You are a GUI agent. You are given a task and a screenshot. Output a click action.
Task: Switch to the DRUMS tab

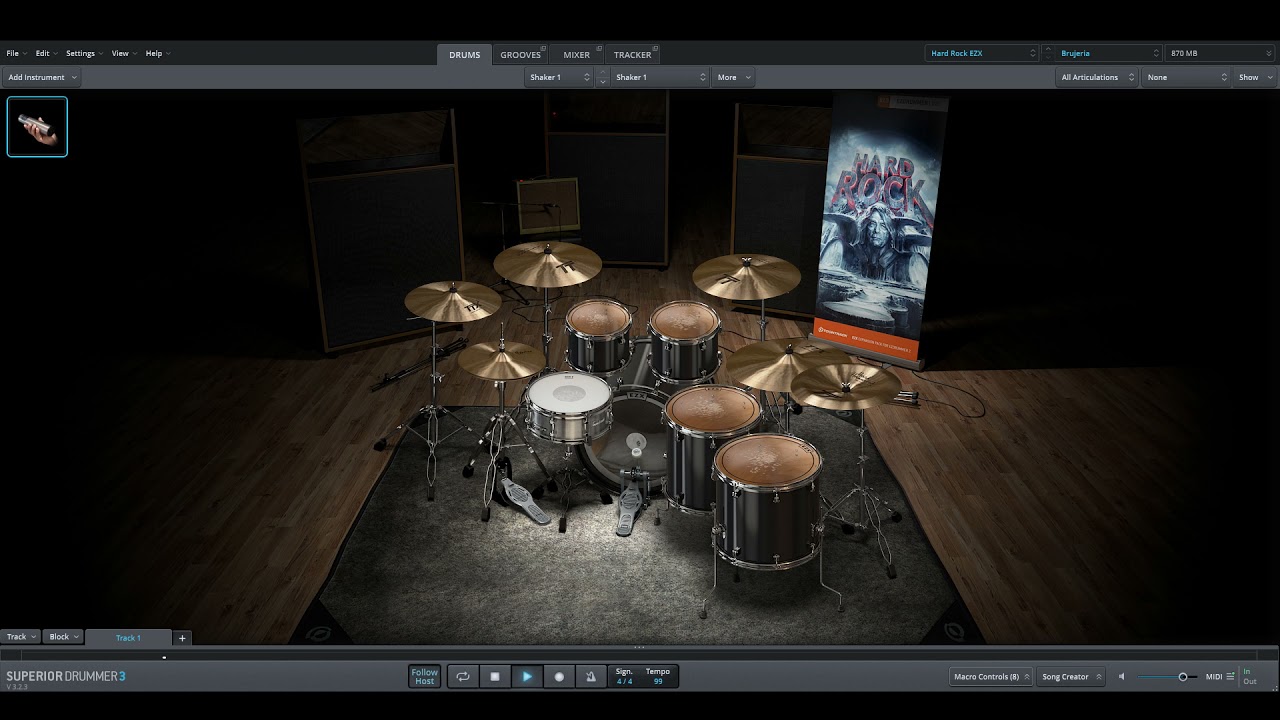(x=464, y=55)
